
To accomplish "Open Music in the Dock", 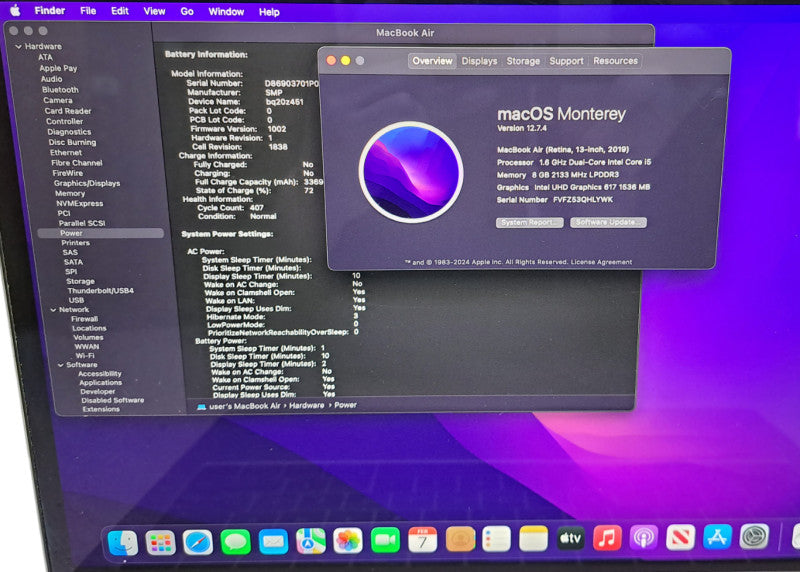I will (607, 538).
